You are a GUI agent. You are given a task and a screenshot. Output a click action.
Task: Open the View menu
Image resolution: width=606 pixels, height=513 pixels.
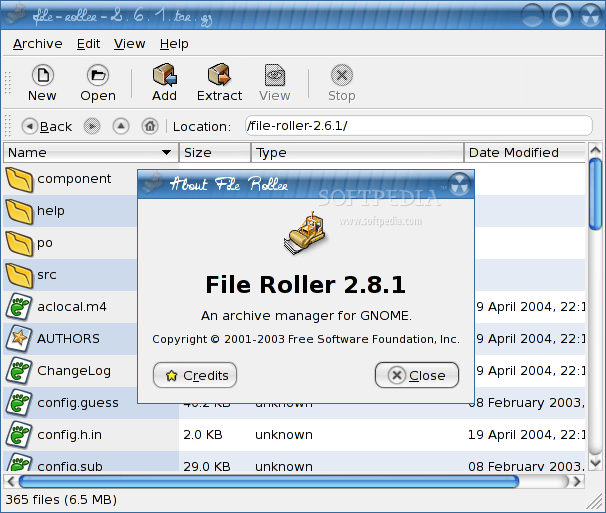[x=129, y=44]
